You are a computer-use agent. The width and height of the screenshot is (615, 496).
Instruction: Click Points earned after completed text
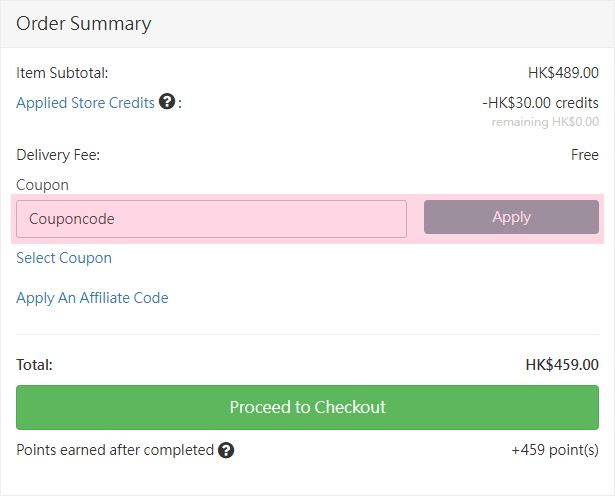[x=115, y=450]
